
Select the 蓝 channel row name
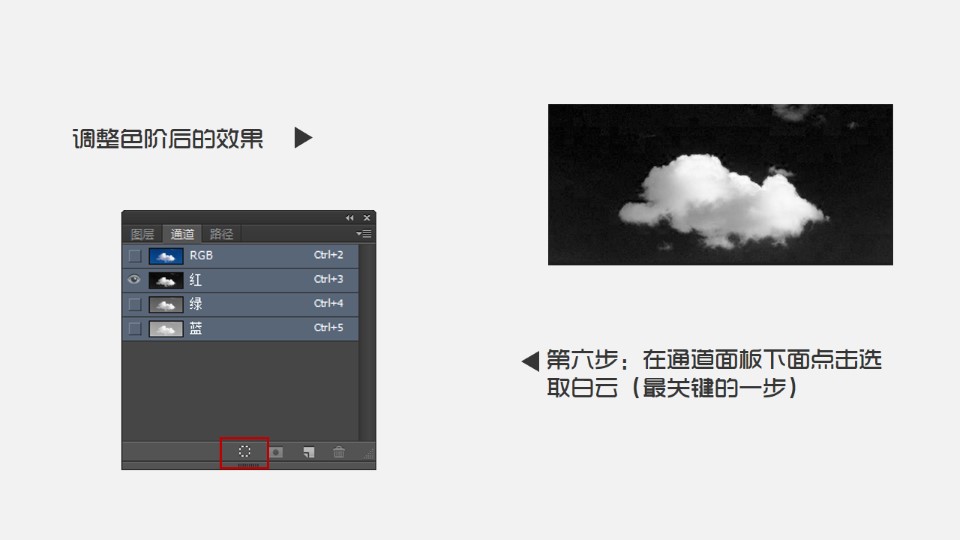click(196, 328)
